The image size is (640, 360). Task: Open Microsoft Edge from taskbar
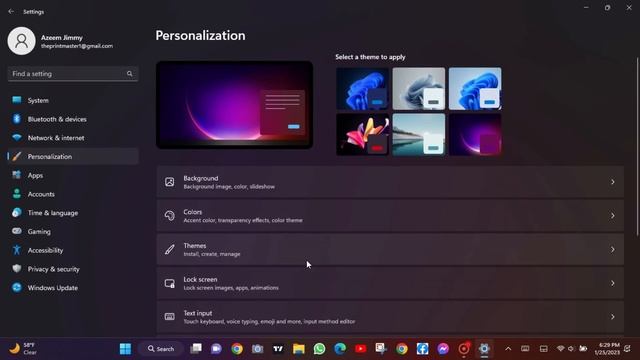[x=340, y=349]
